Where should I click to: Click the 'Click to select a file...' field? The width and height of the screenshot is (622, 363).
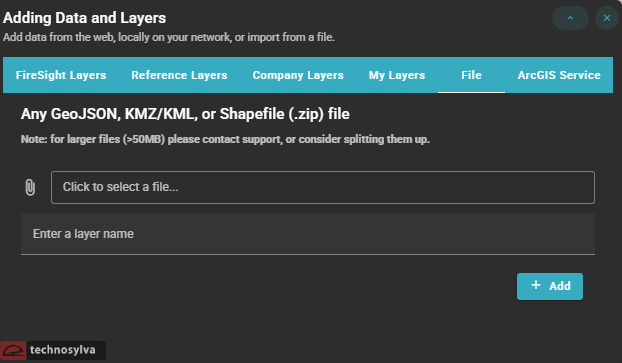click(323, 187)
